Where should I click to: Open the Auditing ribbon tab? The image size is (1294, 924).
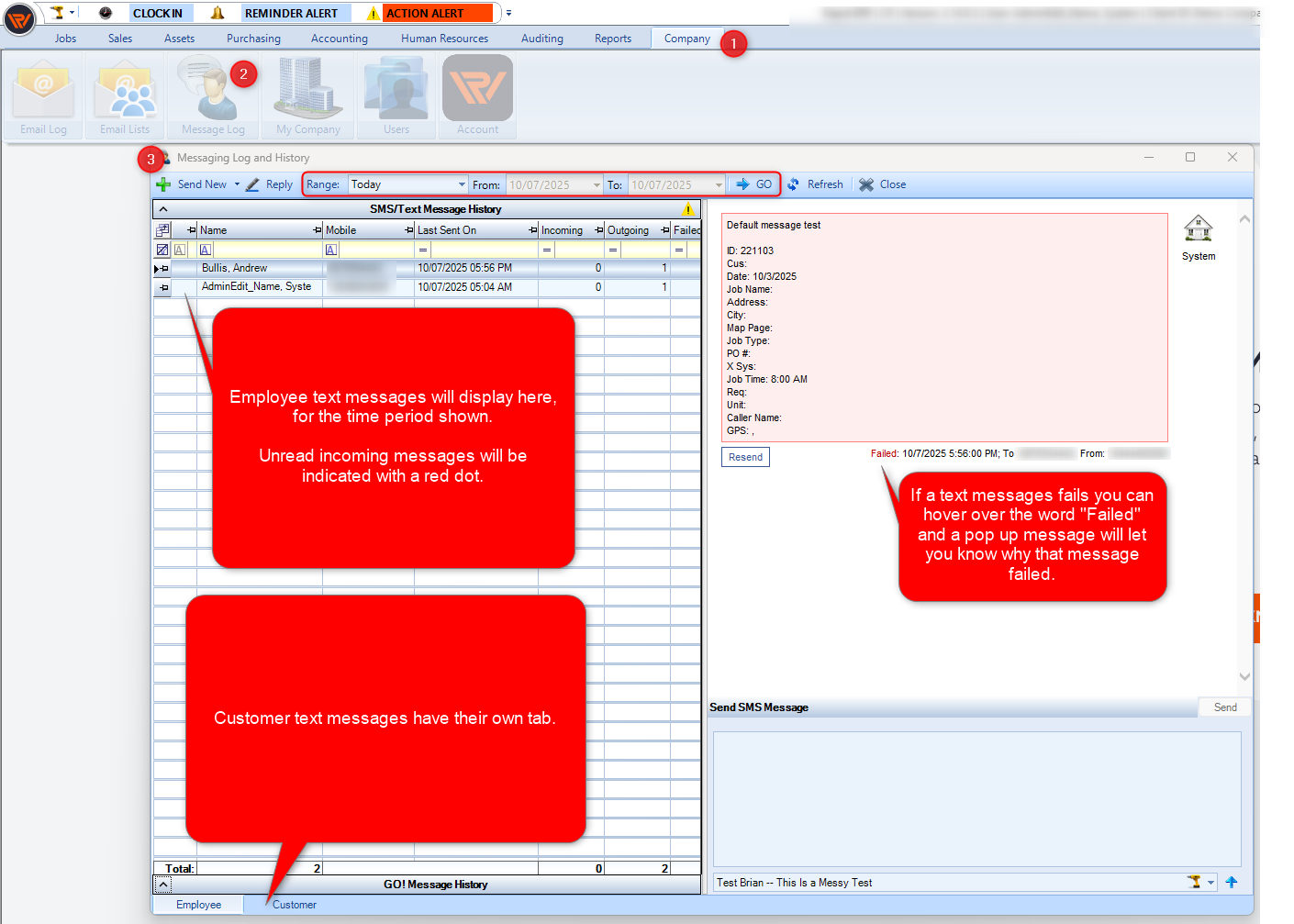click(541, 39)
